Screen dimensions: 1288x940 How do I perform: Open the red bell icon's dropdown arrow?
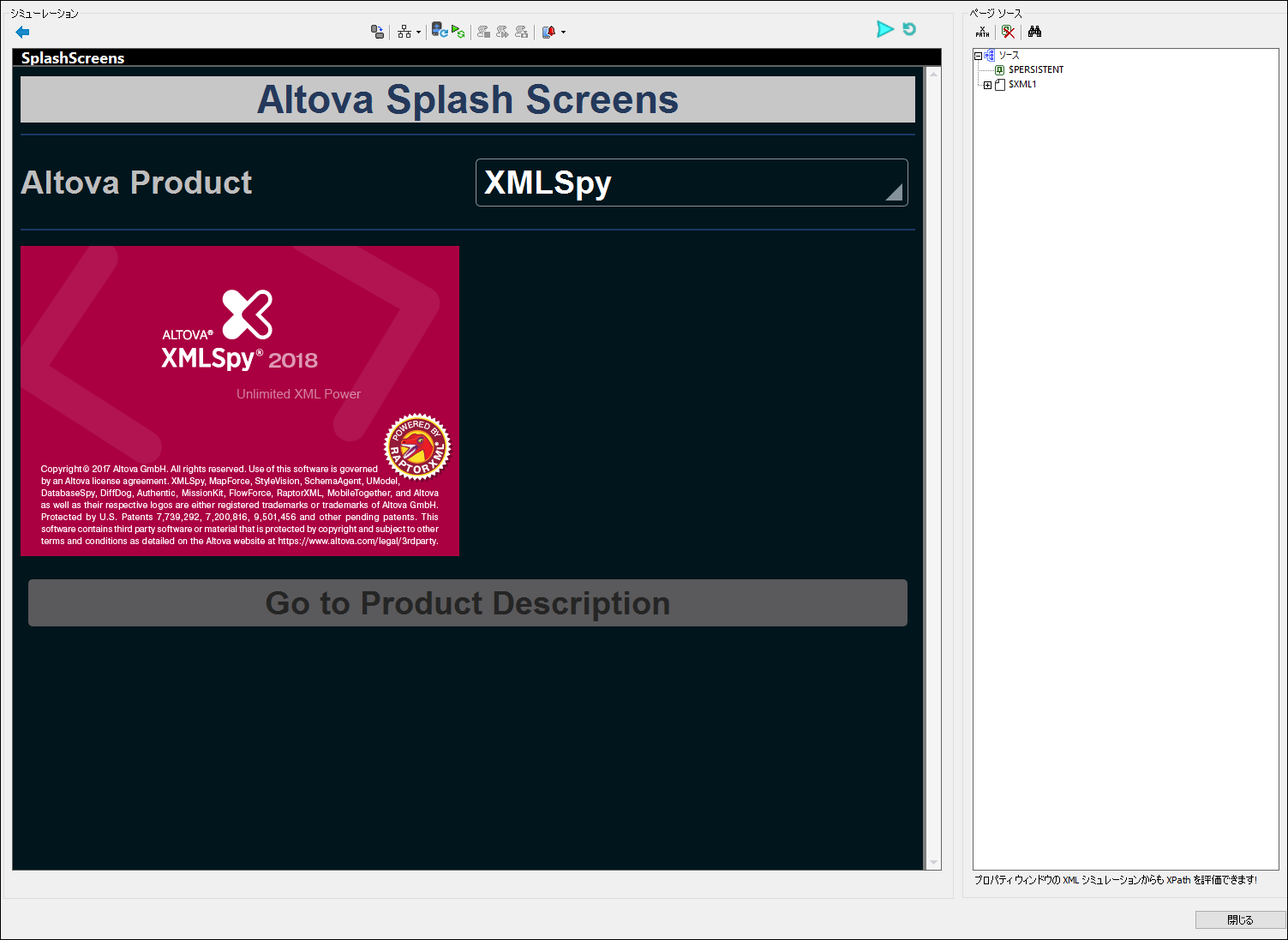pyautogui.click(x=563, y=33)
